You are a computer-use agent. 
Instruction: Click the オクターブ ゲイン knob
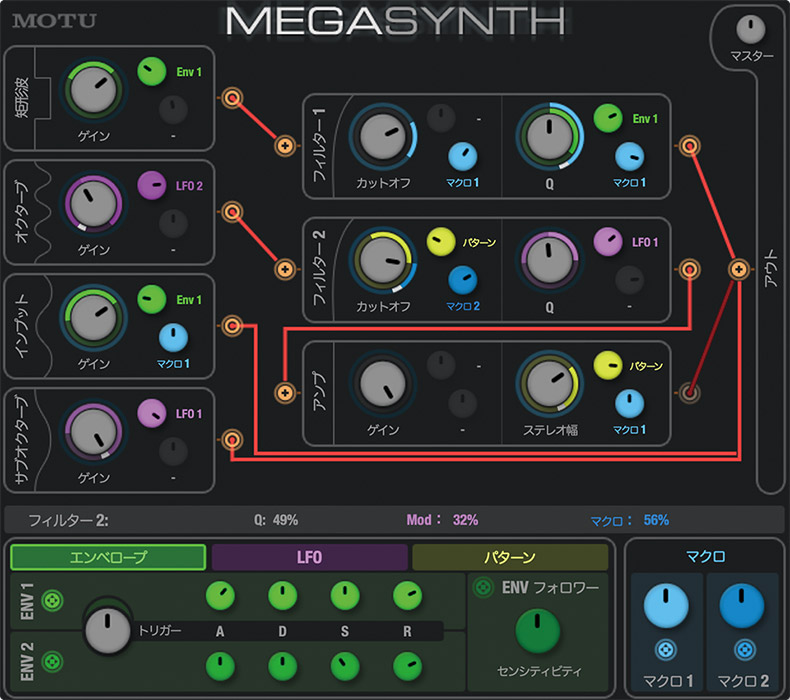93,204
